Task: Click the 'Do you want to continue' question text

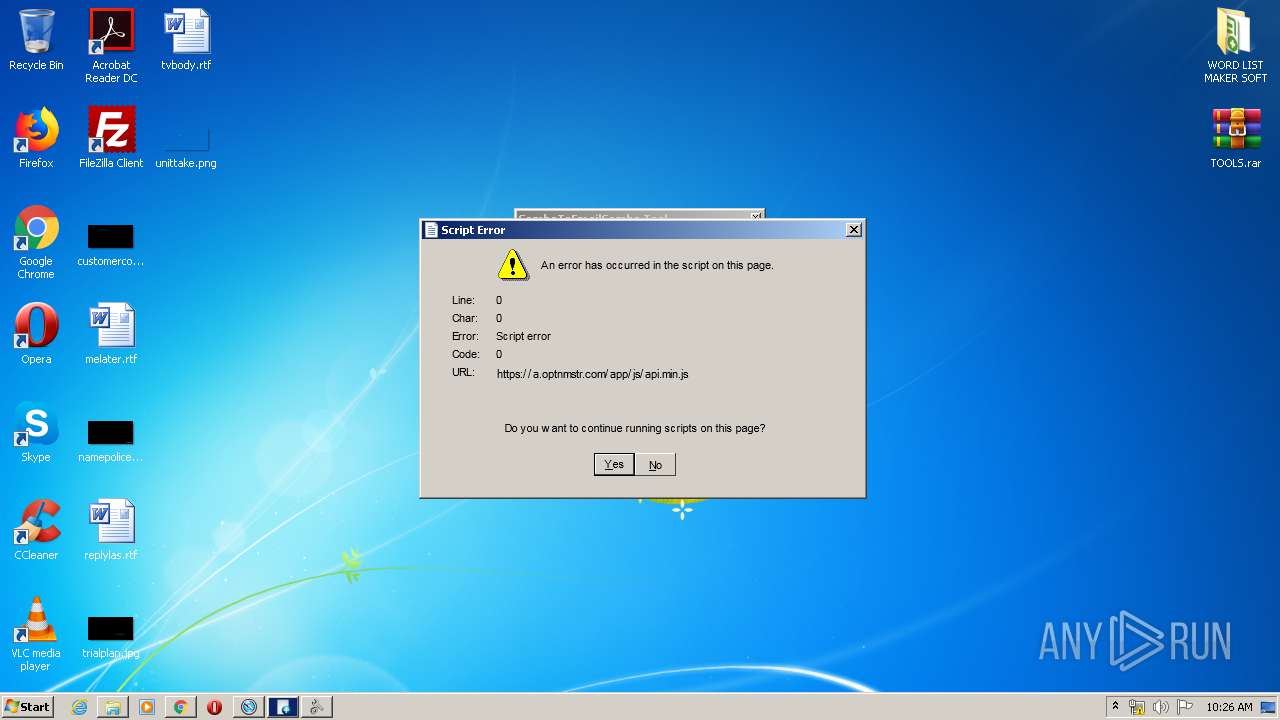Action: [634, 428]
